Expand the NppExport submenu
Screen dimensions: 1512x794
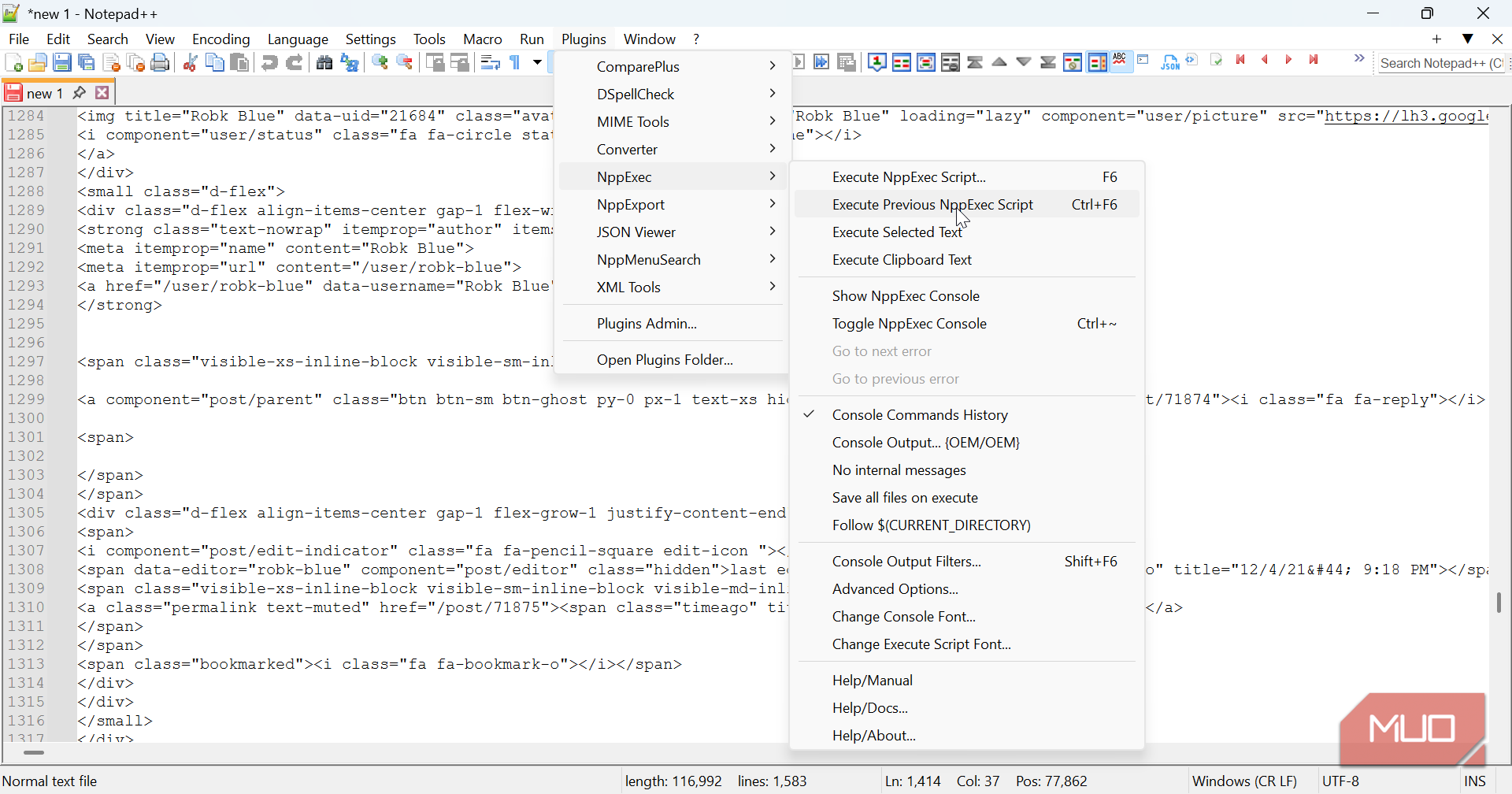tap(672, 205)
